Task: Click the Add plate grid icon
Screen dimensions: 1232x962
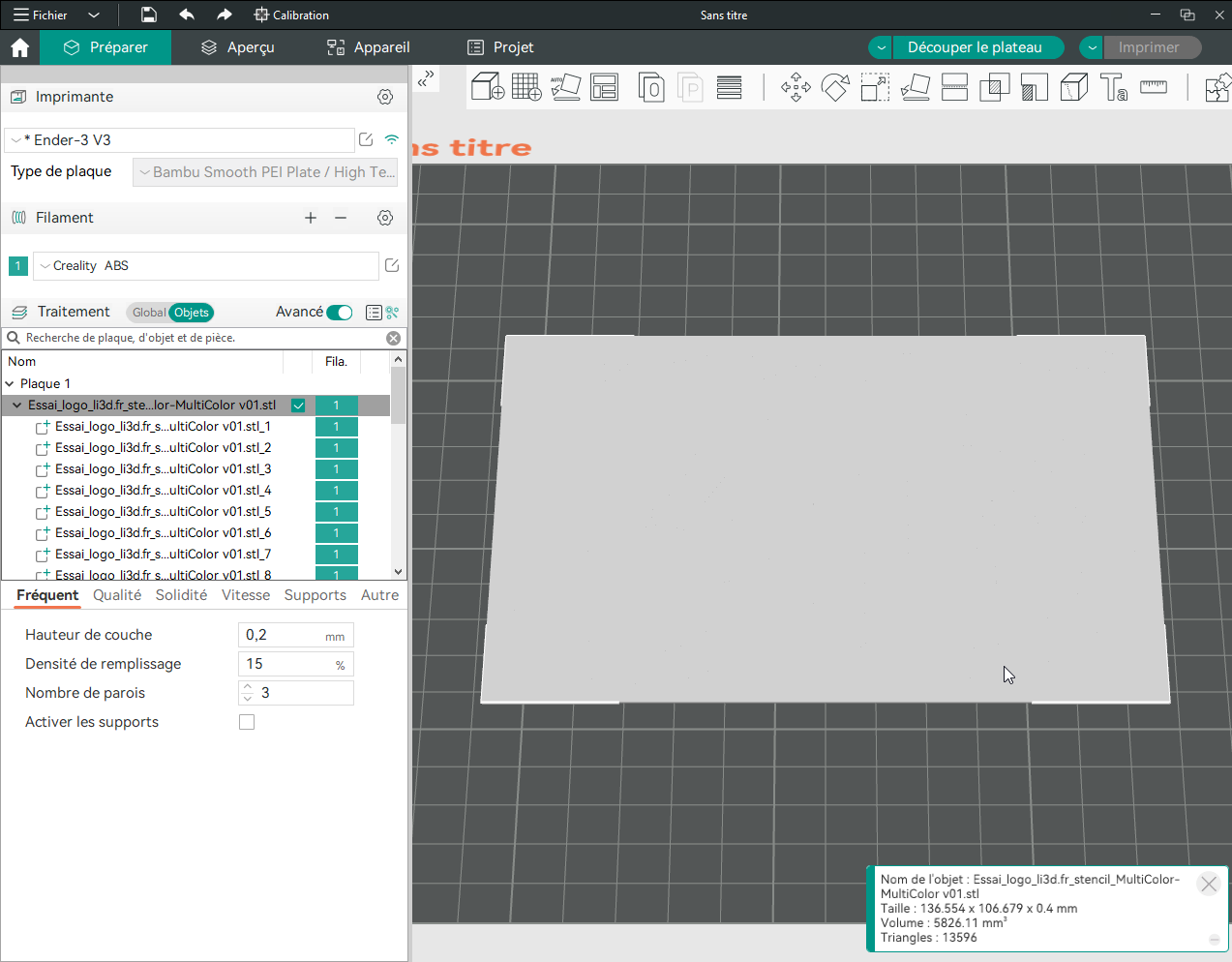Action: (526, 87)
